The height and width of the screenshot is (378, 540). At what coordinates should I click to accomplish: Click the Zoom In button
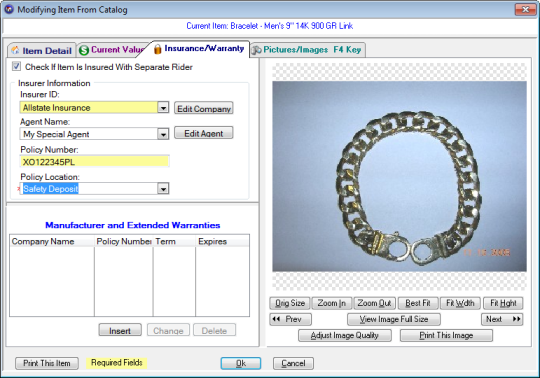pos(331,303)
